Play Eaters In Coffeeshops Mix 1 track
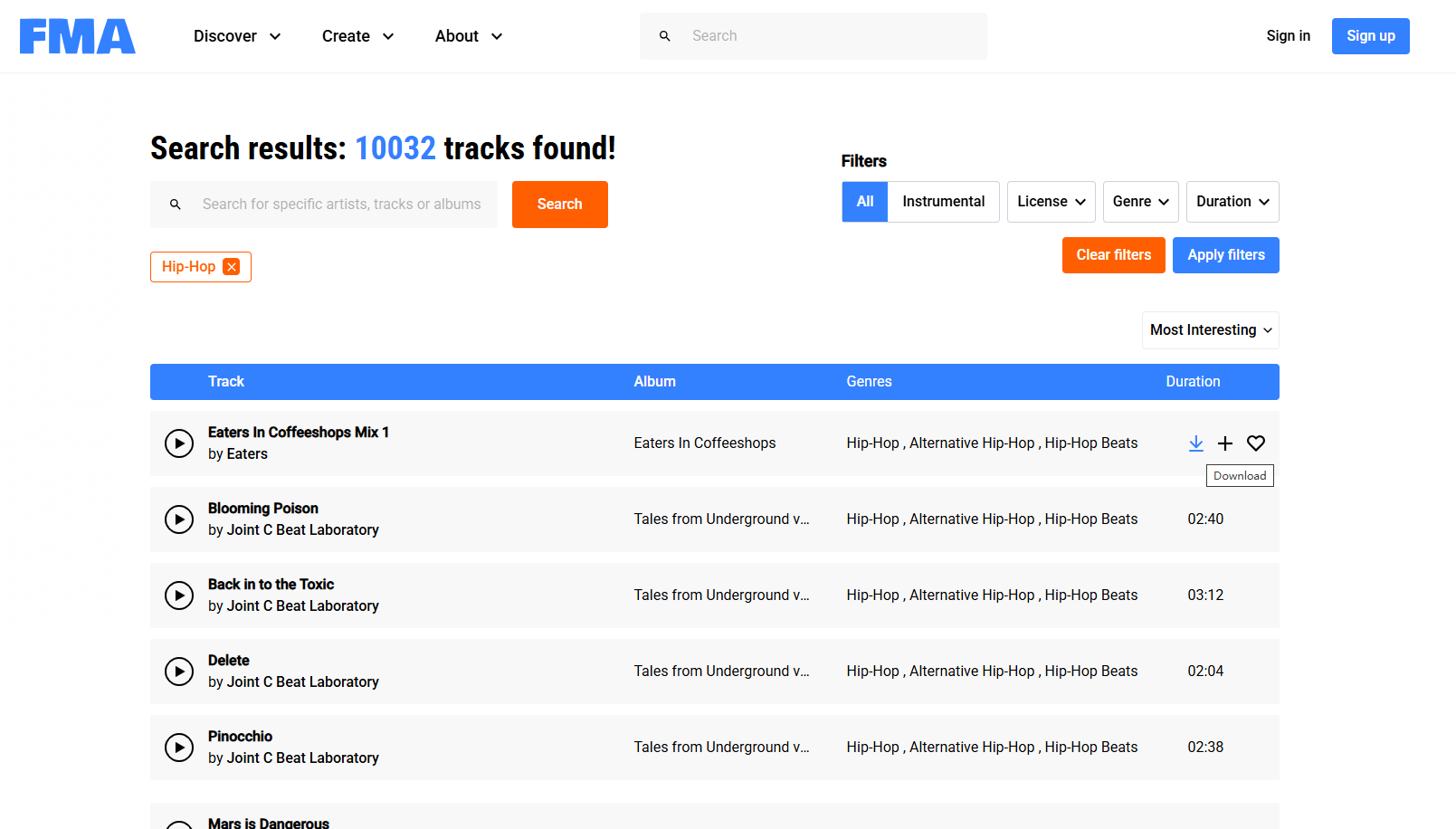This screenshot has width=1456, height=829. 179,443
